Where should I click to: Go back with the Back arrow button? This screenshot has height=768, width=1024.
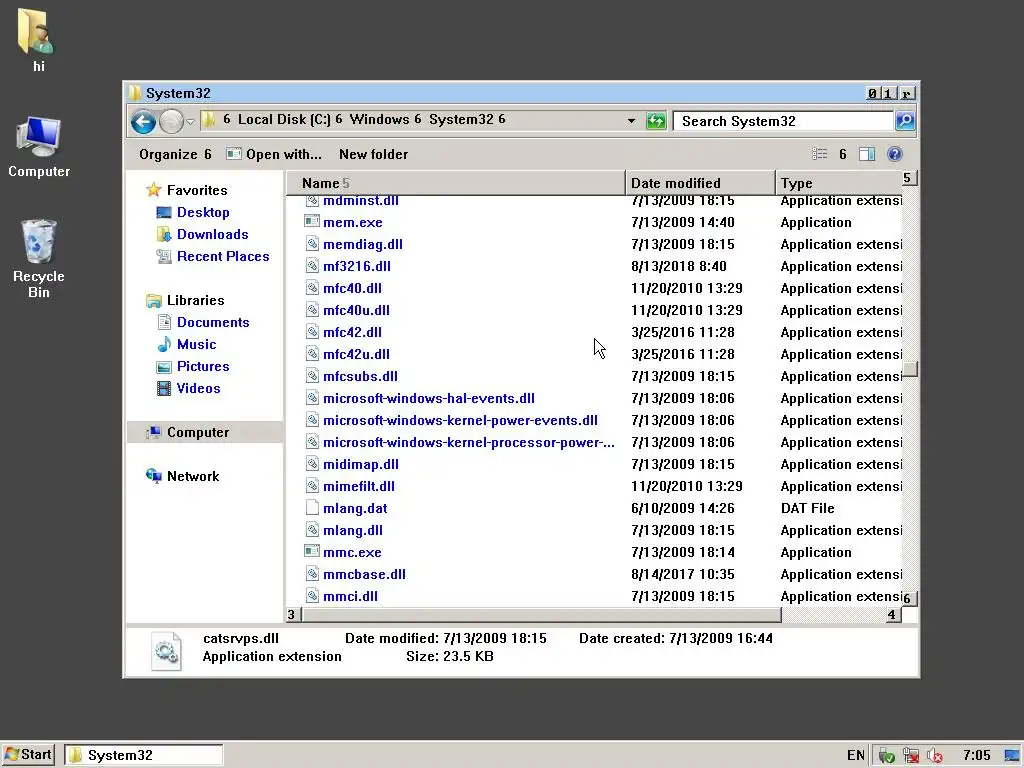pyautogui.click(x=143, y=121)
